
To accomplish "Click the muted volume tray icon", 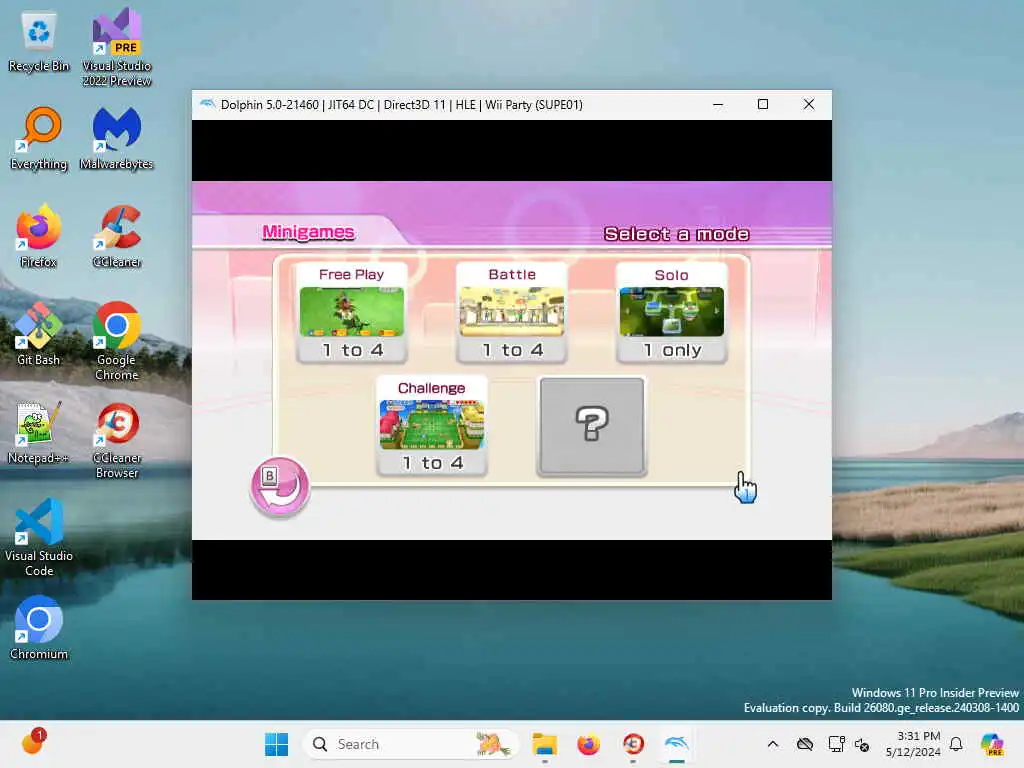I will [x=862, y=744].
